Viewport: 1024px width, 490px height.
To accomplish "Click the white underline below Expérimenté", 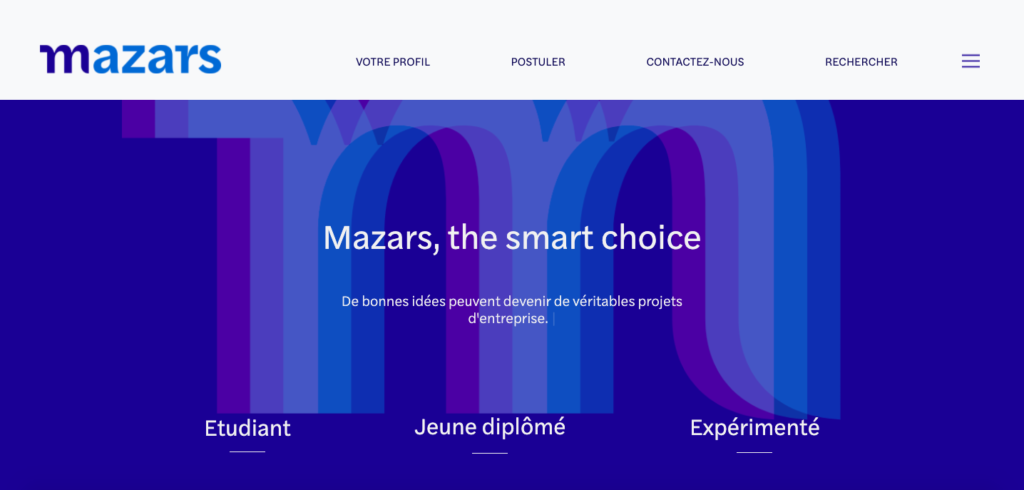I will tap(754, 452).
